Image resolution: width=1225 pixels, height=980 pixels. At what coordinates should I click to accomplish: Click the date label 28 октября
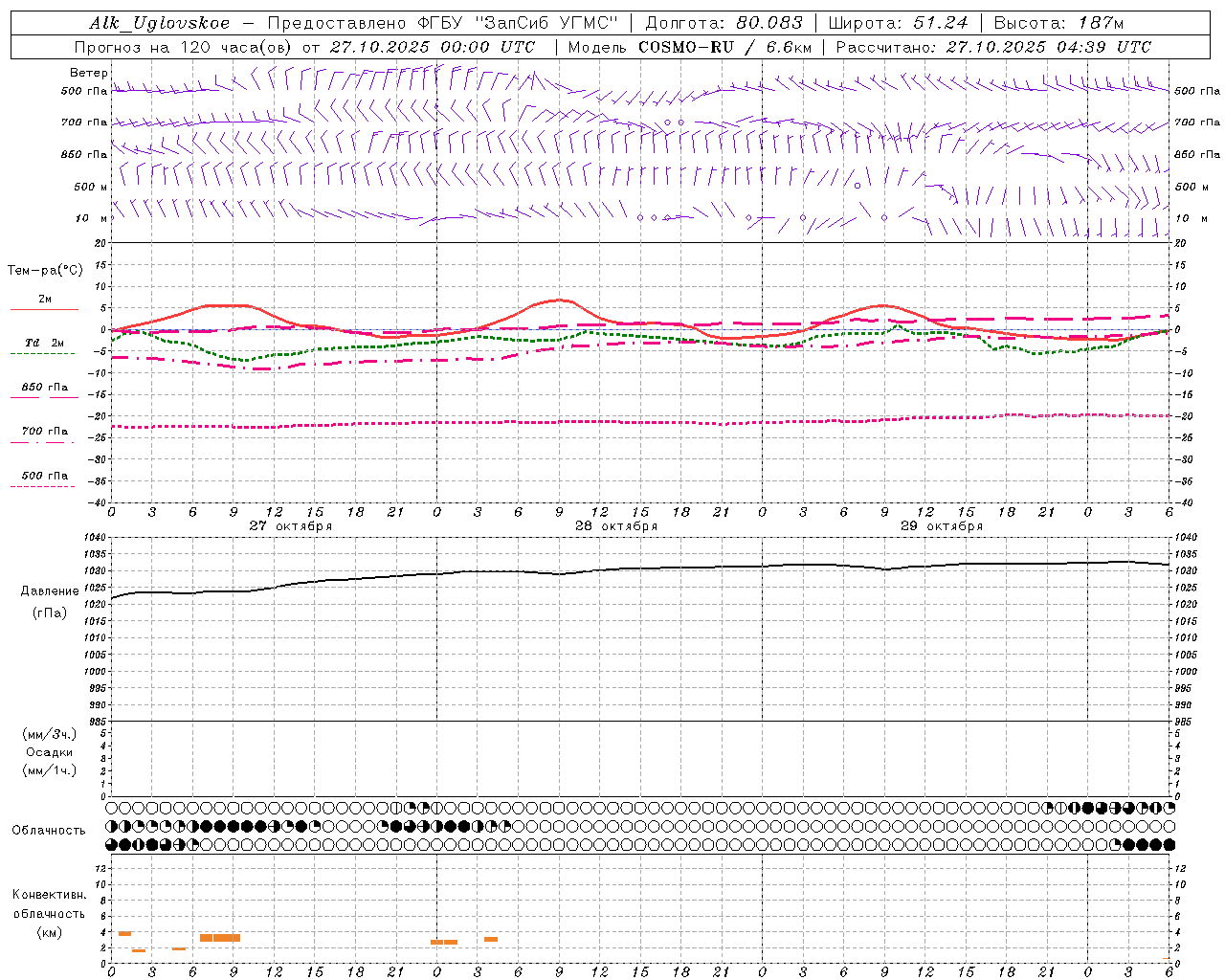tap(616, 526)
